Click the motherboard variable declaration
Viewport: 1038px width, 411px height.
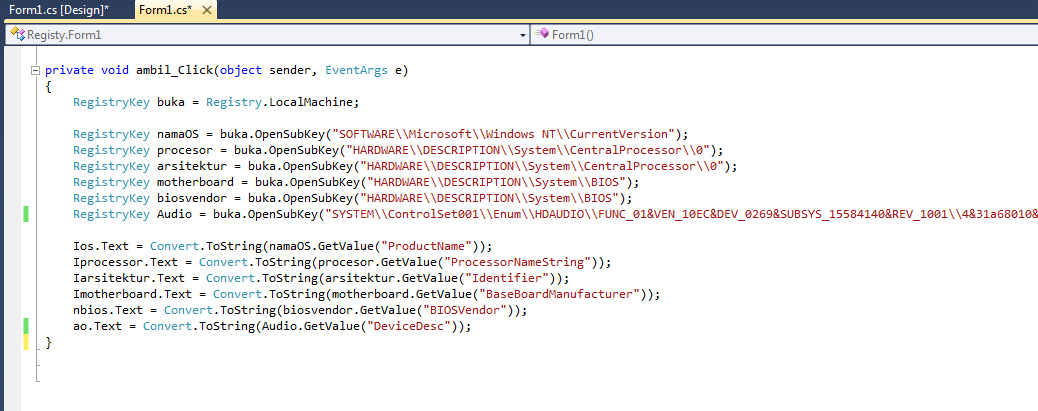point(196,182)
